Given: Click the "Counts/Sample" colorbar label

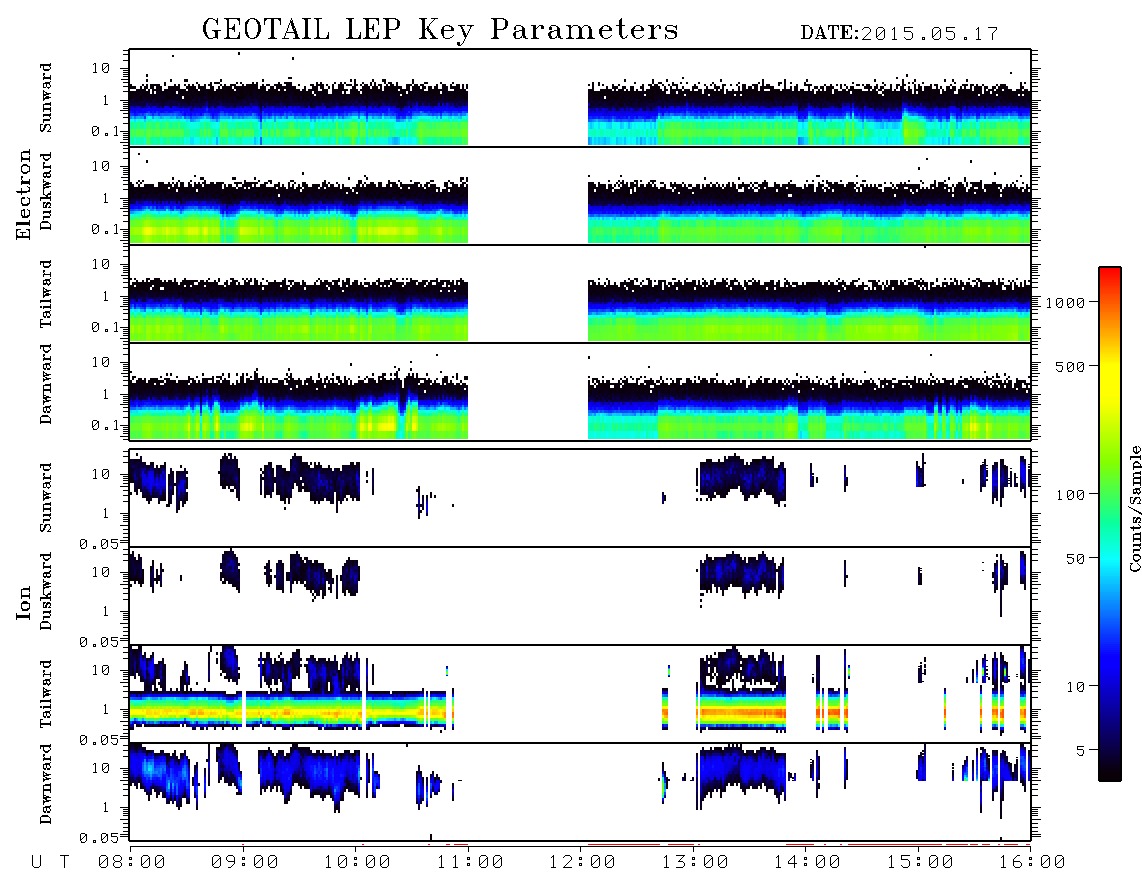Looking at the screenshot, I should [x=1134, y=508].
